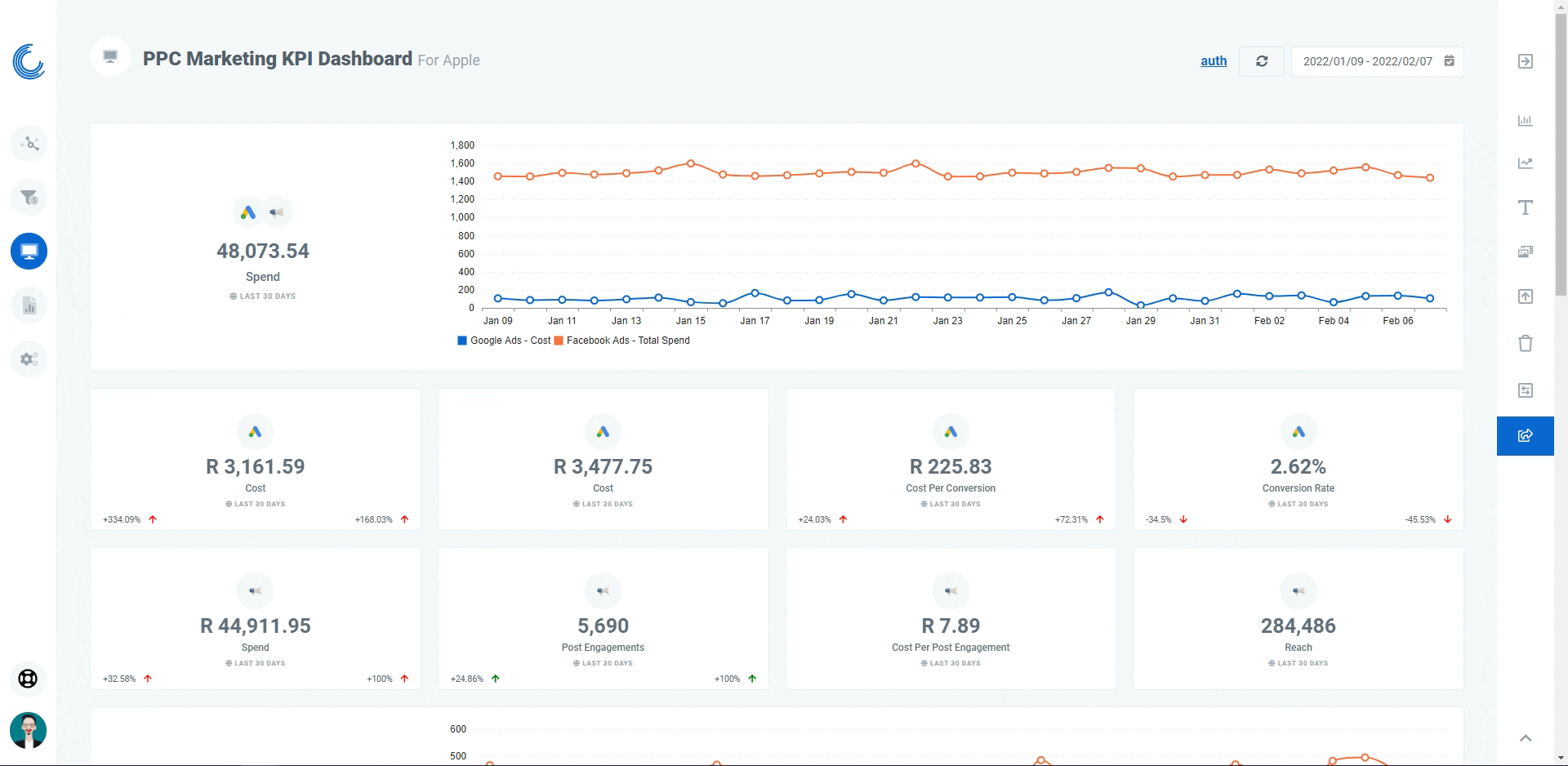This screenshot has width=1568, height=766.
Task: Collapse the right side panel arrow
Action: pyautogui.click(x=1525, y=61)
